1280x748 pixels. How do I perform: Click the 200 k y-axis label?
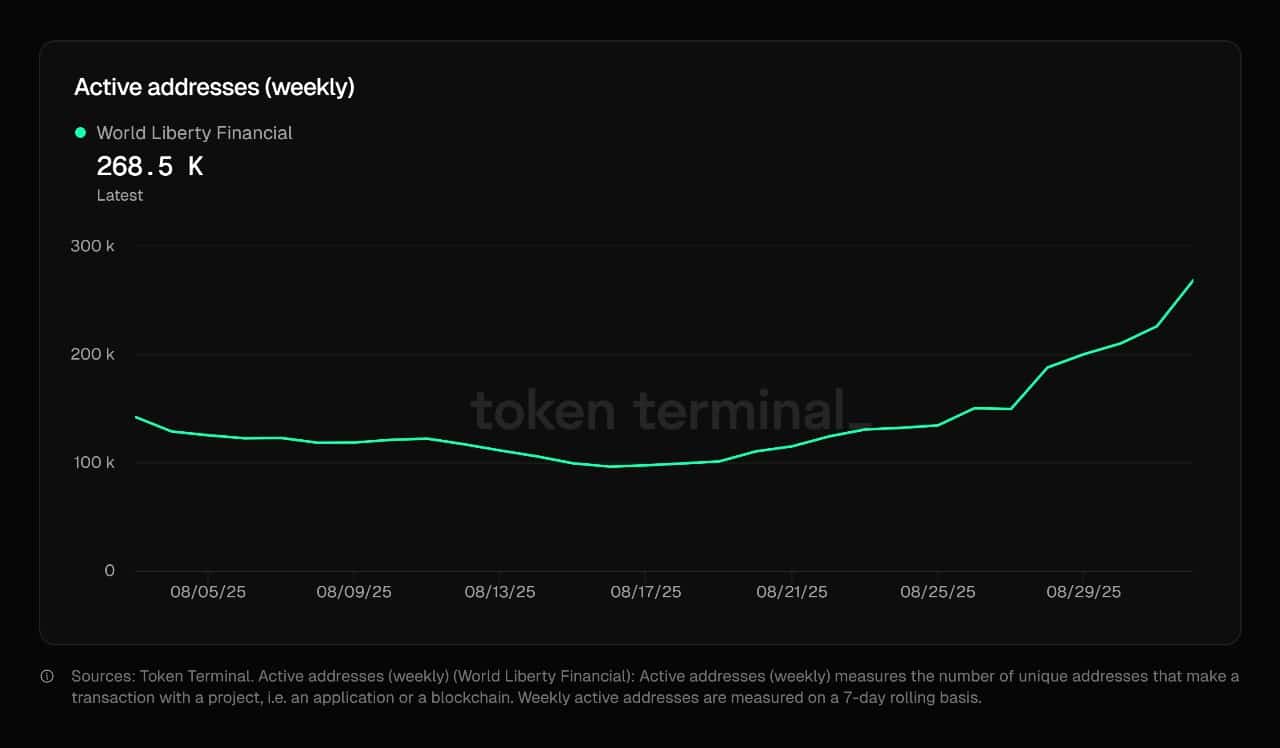pos(93,354)
